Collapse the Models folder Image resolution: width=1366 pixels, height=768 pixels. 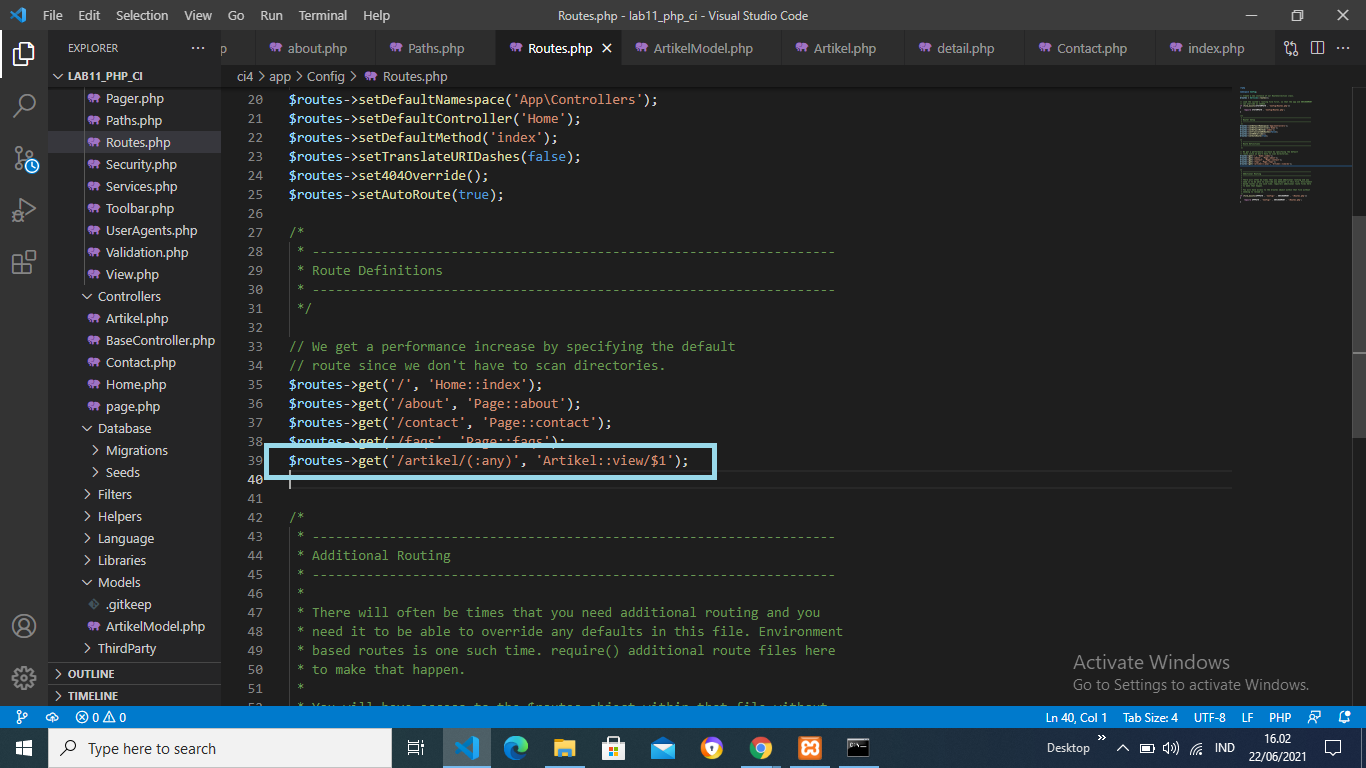click(121, 582)
